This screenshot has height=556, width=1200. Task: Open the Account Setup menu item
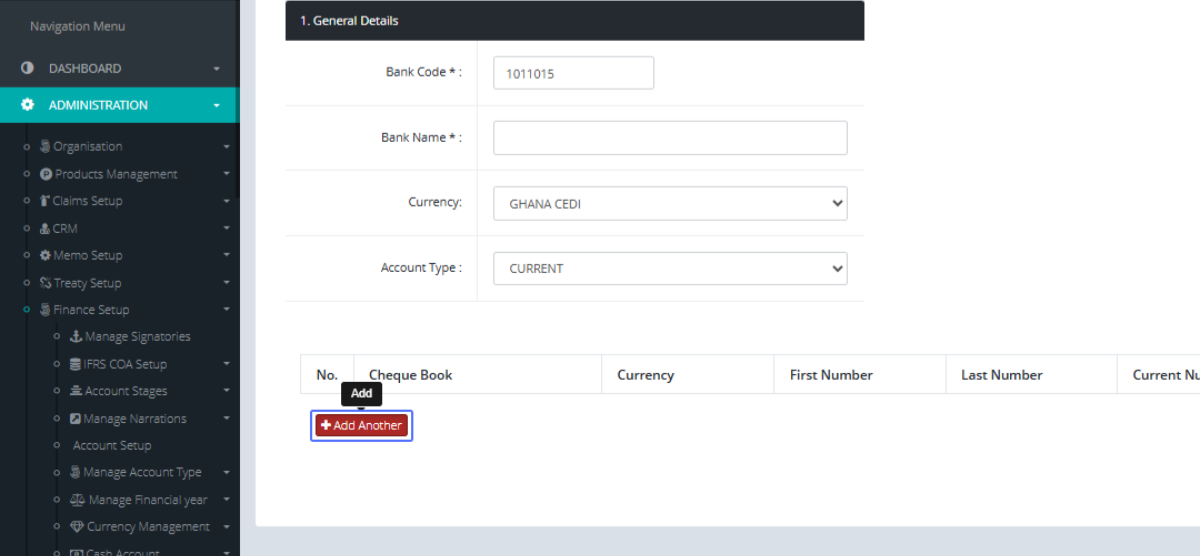pyautogui.click(x=112, y=446)
